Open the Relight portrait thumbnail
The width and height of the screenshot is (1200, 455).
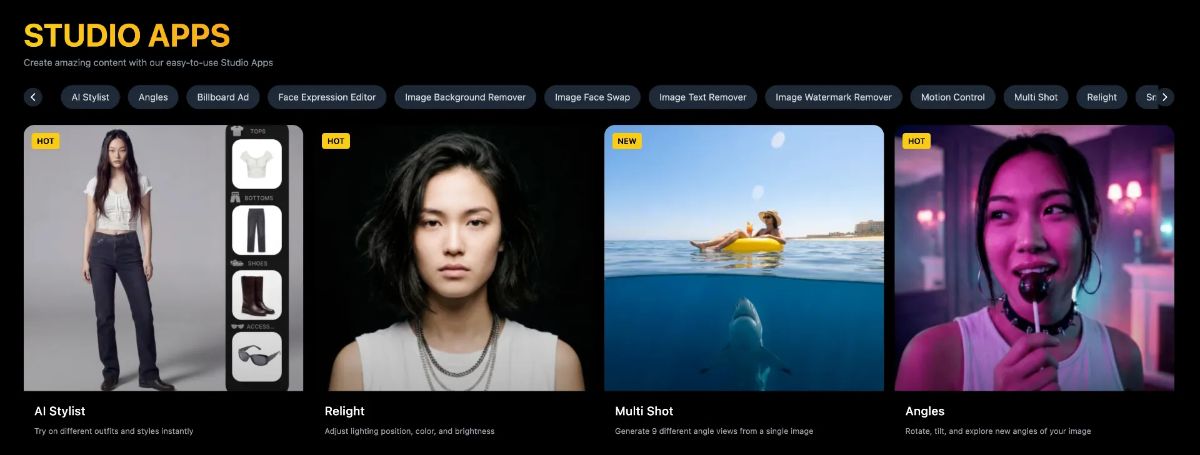pos(454,258)
